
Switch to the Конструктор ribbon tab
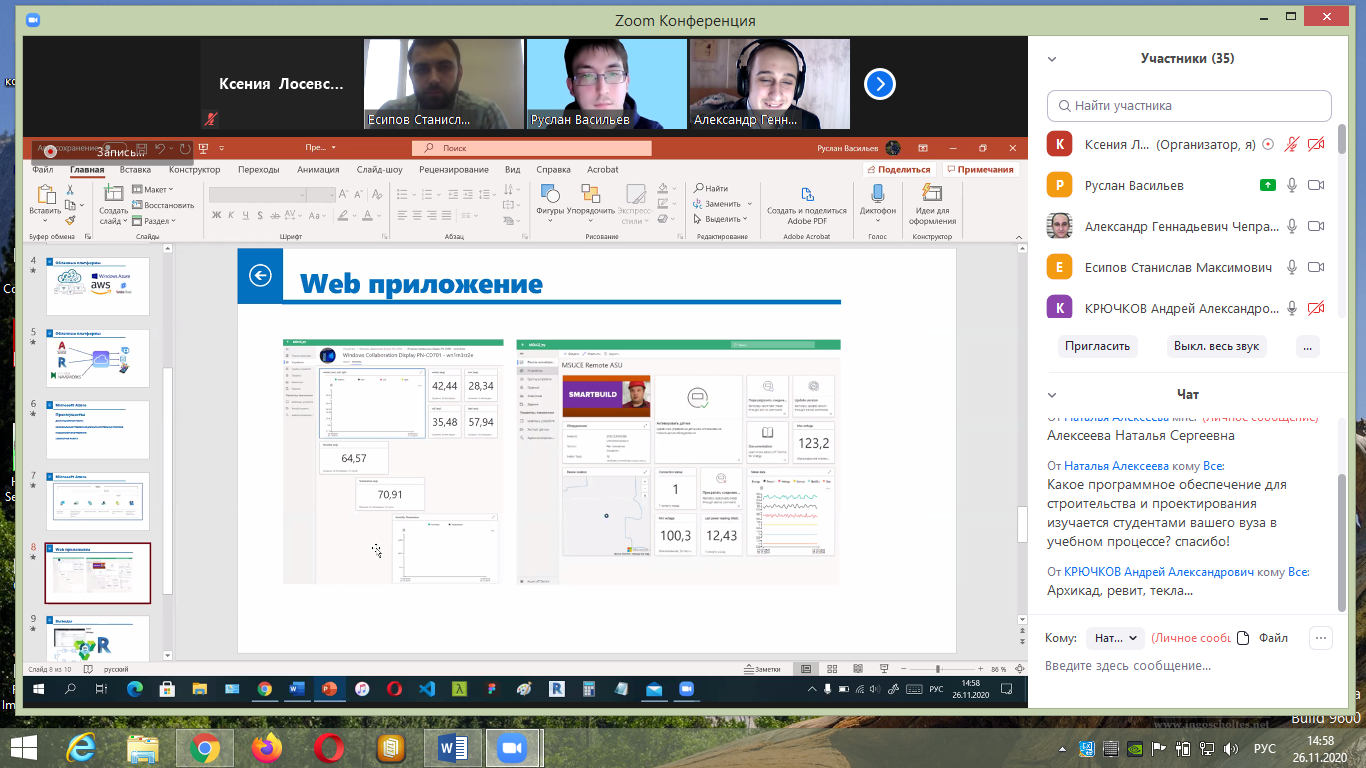[196, 170]
